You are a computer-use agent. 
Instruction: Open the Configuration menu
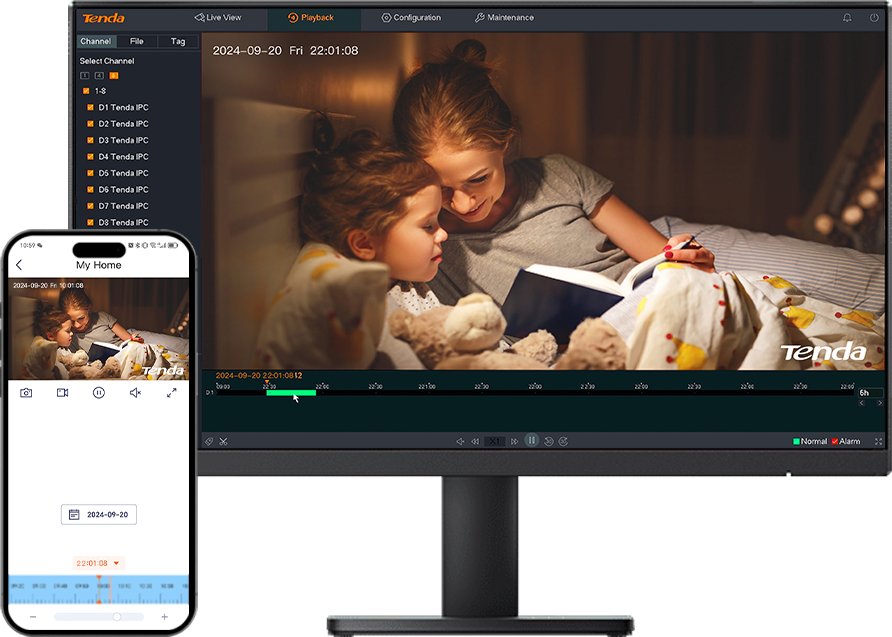coord(411,18)
